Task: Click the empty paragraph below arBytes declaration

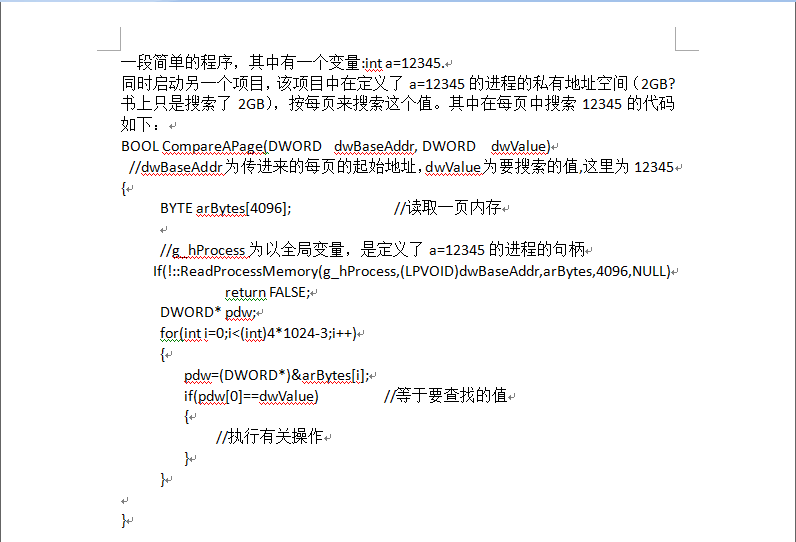Action: 163,230
